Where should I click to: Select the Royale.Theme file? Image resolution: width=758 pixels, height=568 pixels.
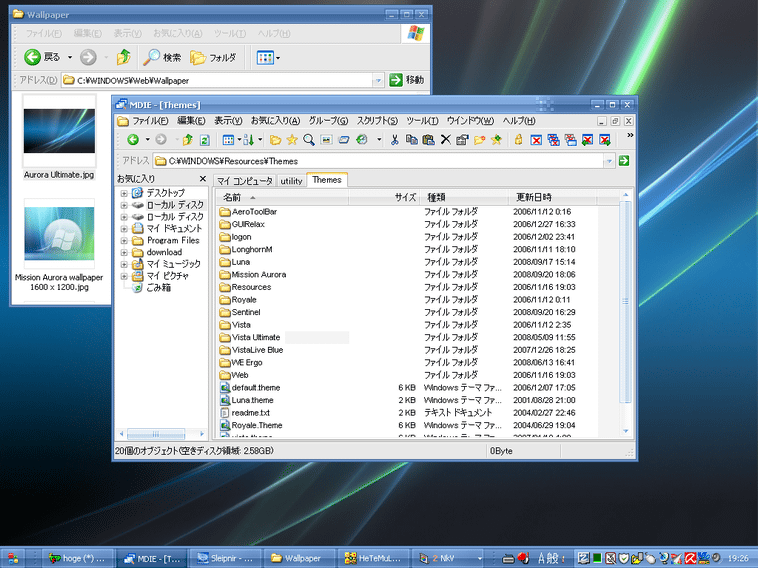[x=251, y=425]
